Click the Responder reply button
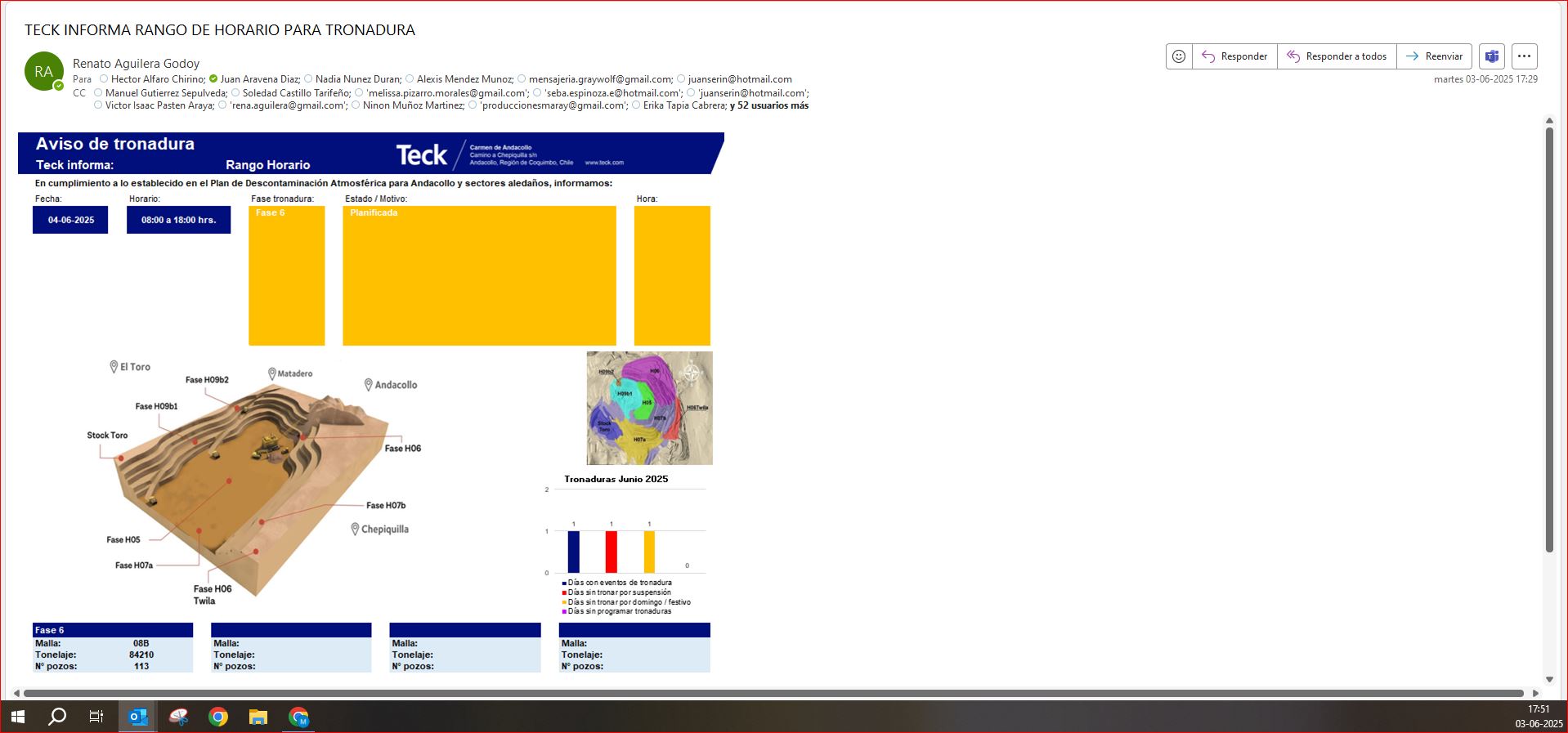 click(1234, 56)
